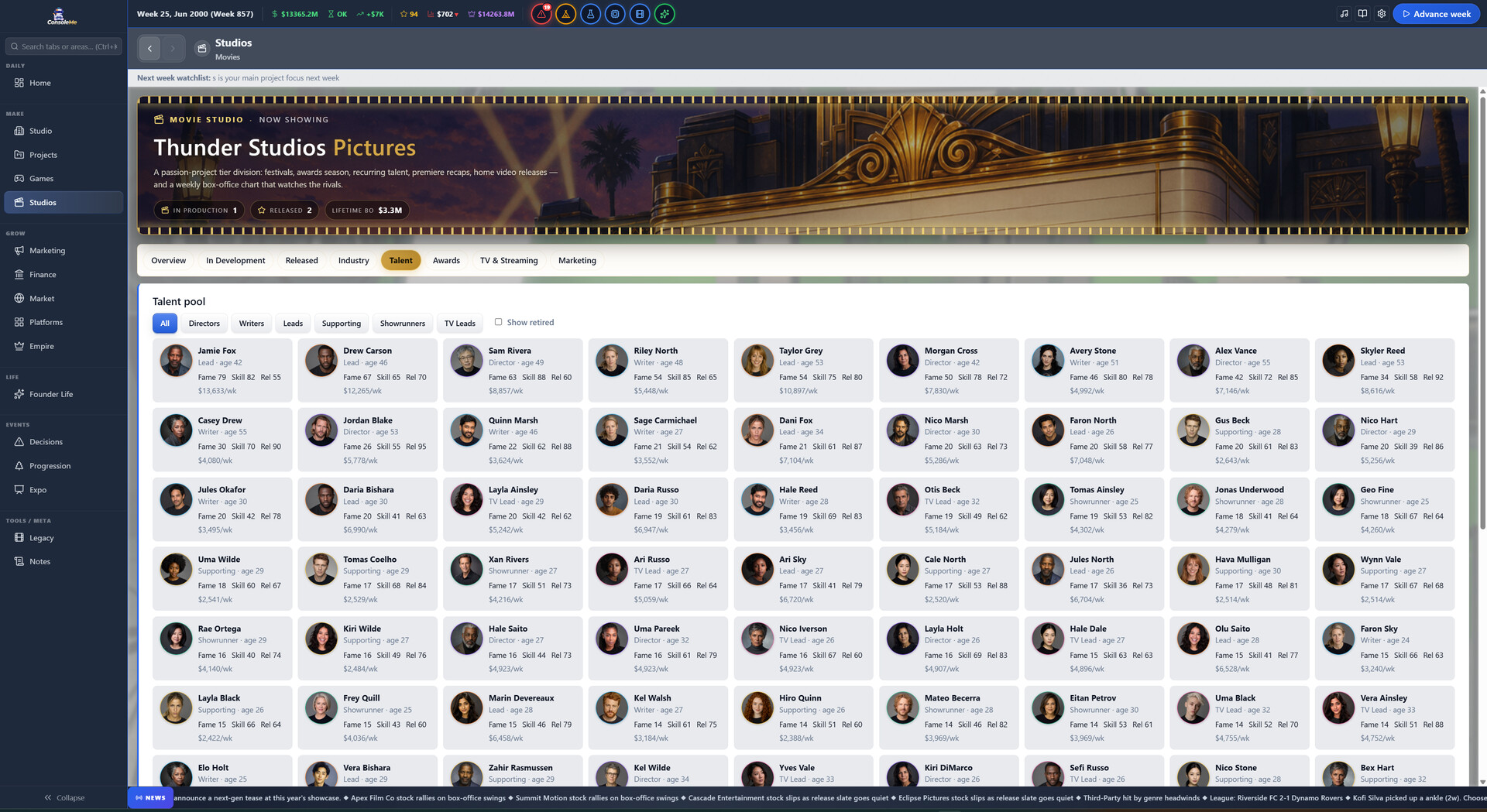
Task: Switch to the In Development tab
Action: (235, 261)
